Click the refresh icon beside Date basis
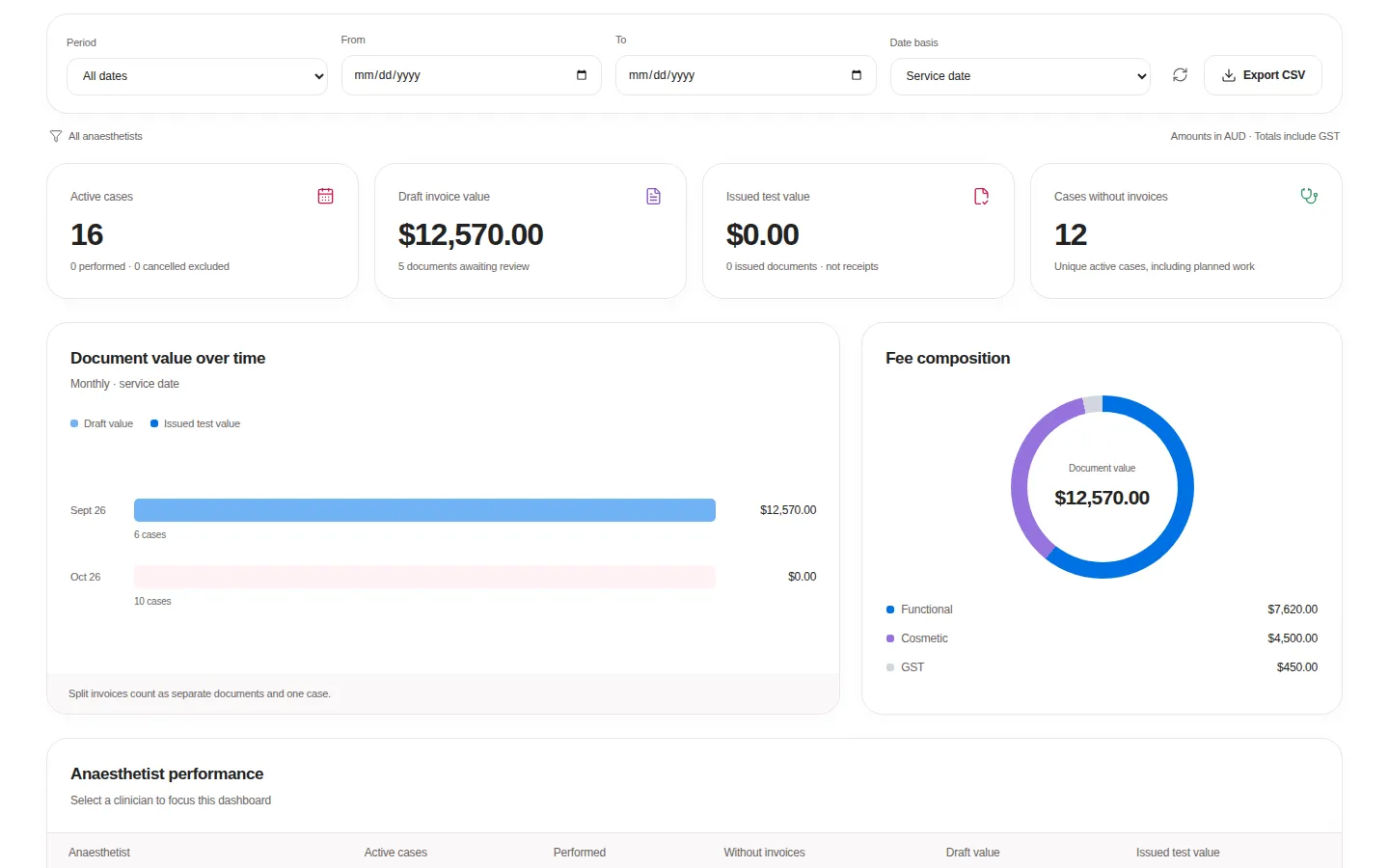This screenshot has height=868, width=1389. tap(1180, 75)
